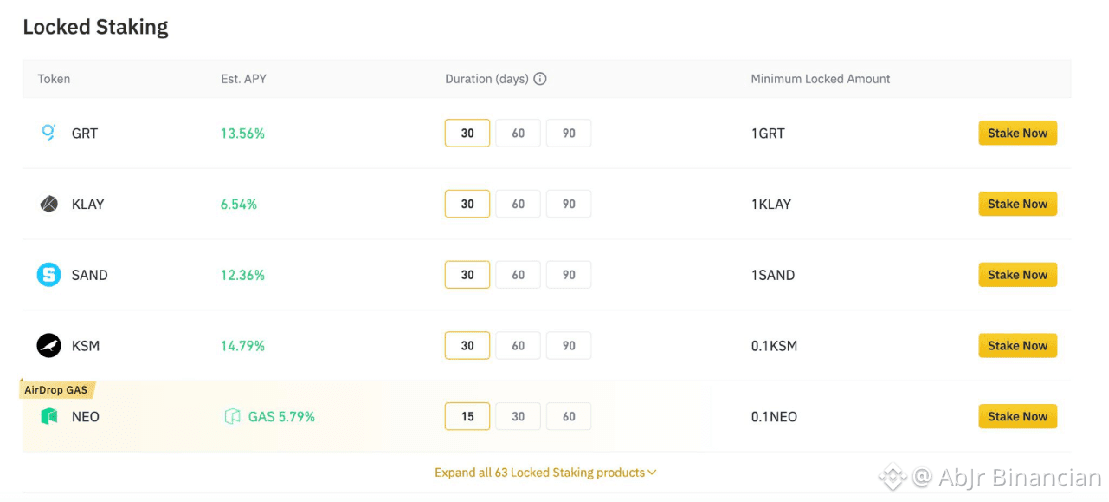1109x502 pixels.
Task: Stake NEO with Stake Now button
Action: tap(1017, 416)
